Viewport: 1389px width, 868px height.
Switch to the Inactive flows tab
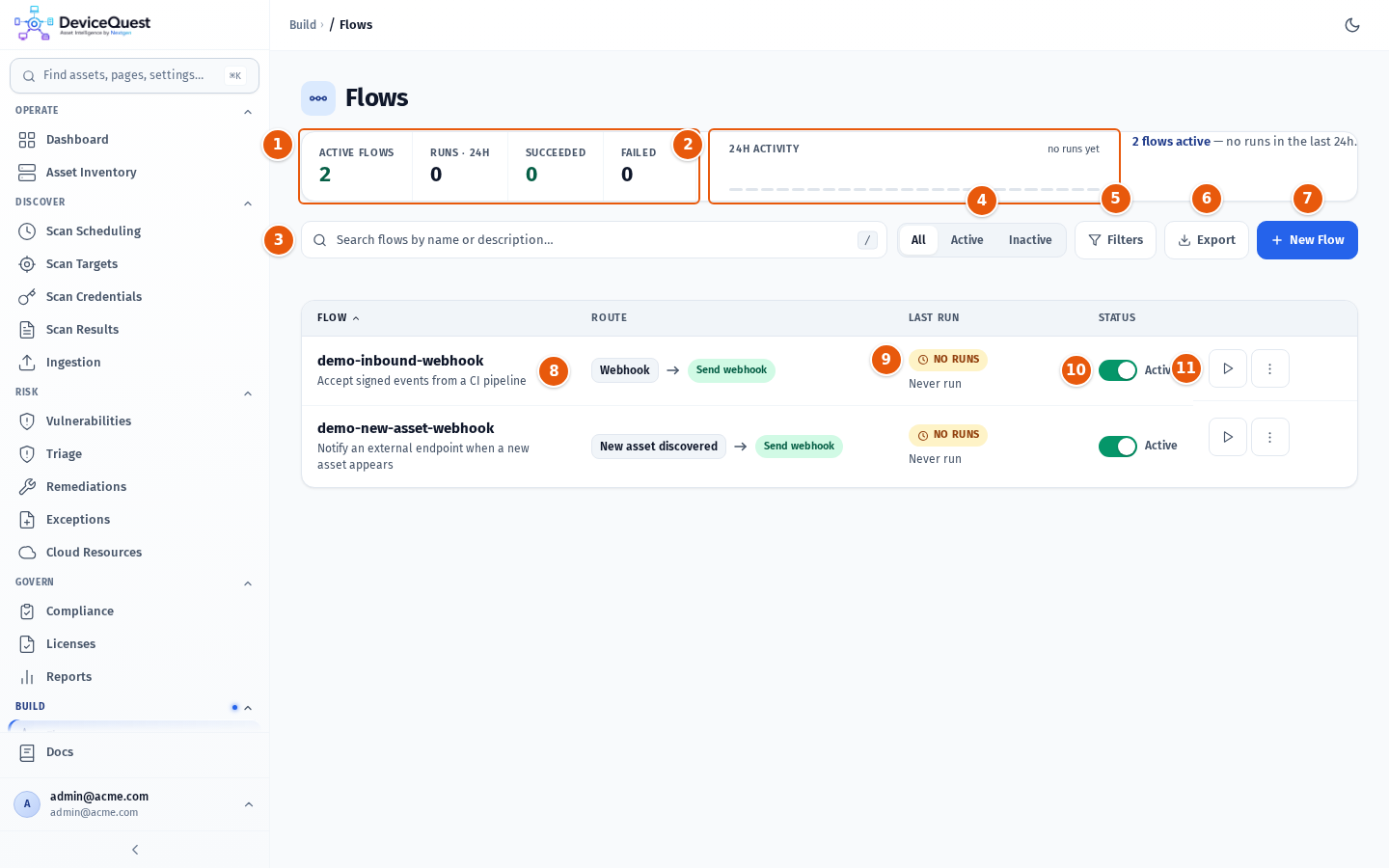pyautogui.click(x=1030, y=240)
